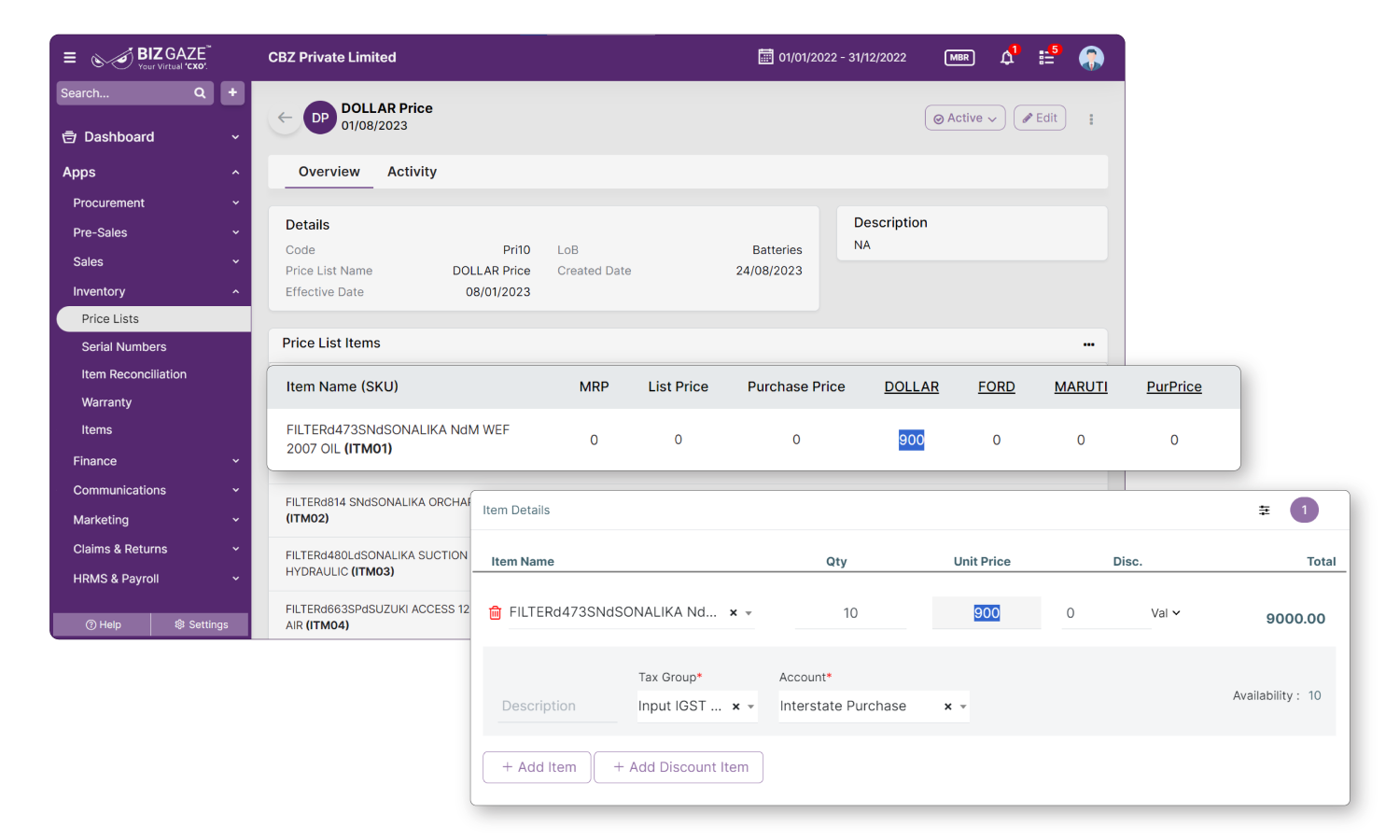The width and height of the screenshot is (1400, 840).
Task: Open the vertical three-dot more options
Action: 1091,119
